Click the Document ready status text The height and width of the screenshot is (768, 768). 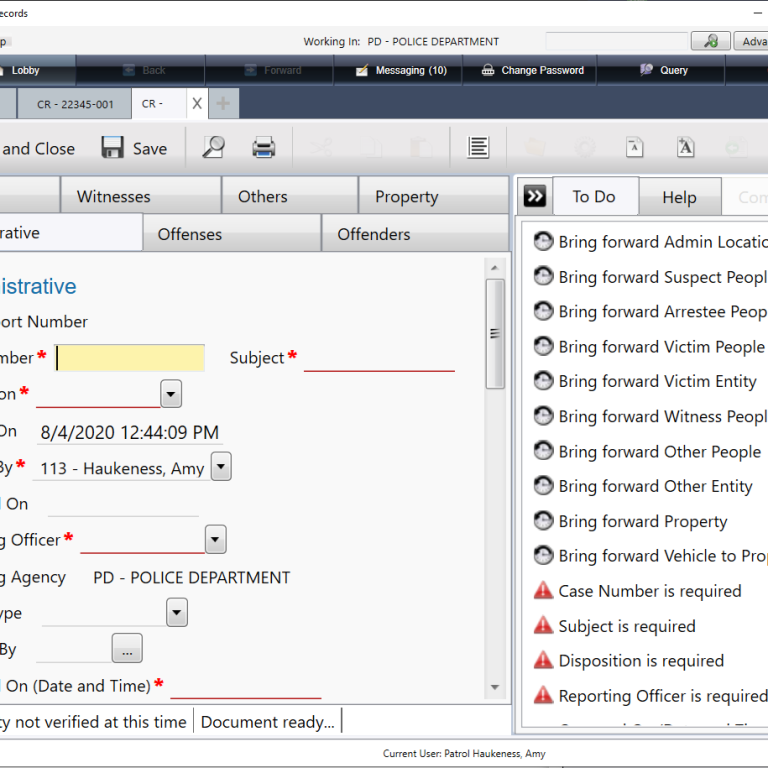(267, 722)
